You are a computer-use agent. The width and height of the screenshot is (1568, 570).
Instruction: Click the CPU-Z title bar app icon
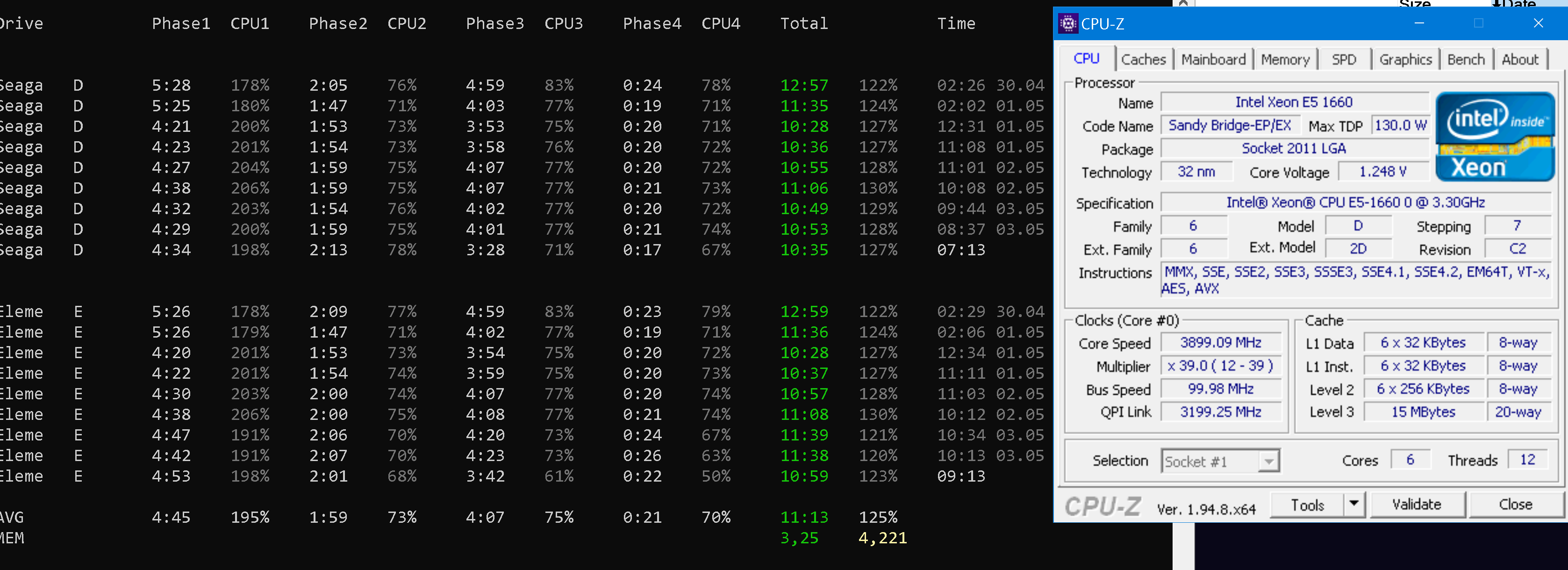pyautogui.click(x=1068, y=24)
